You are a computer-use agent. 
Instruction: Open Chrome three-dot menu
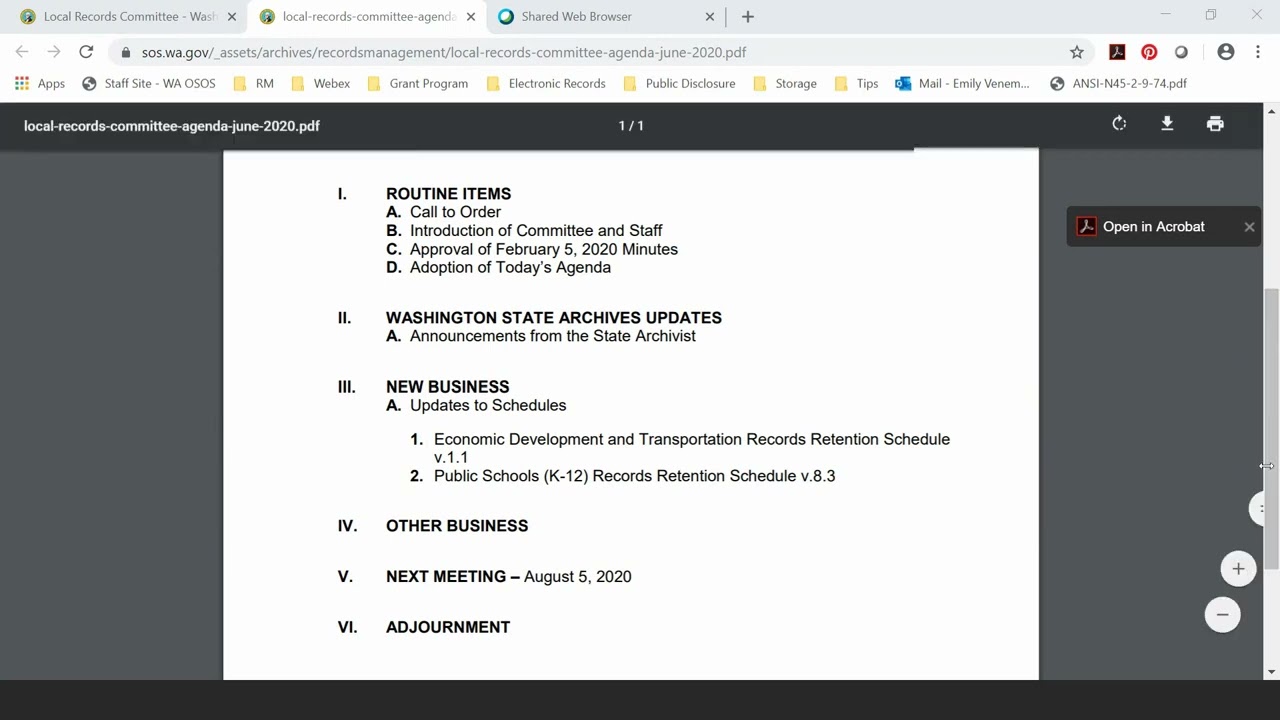tap(1258, 52)
